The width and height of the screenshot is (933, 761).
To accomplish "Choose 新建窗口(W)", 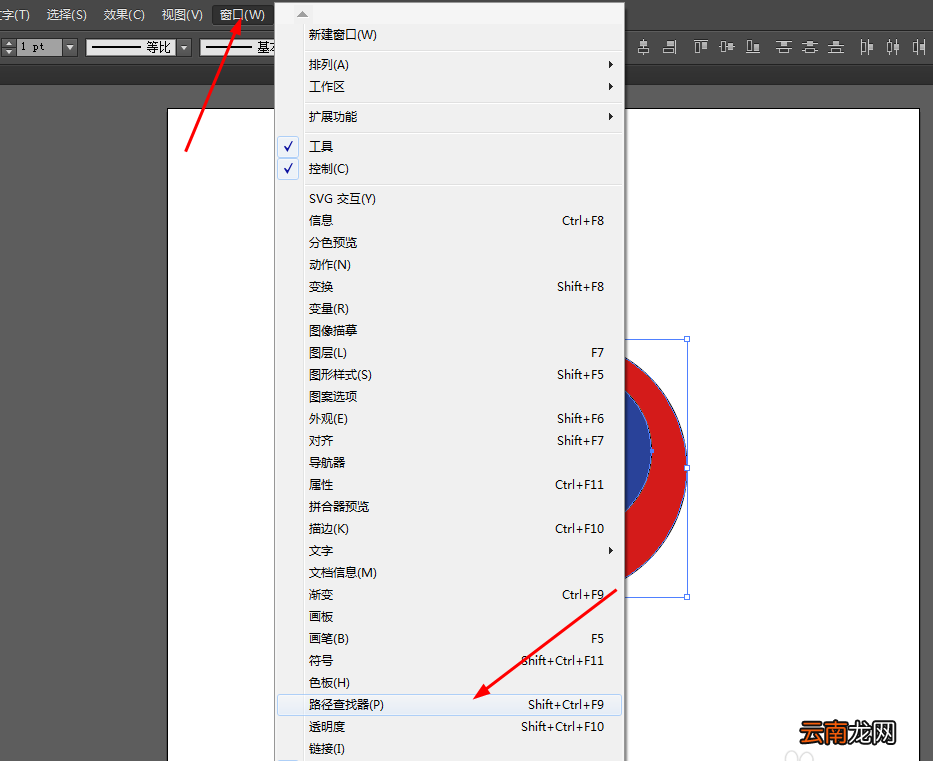I will 449,35.
